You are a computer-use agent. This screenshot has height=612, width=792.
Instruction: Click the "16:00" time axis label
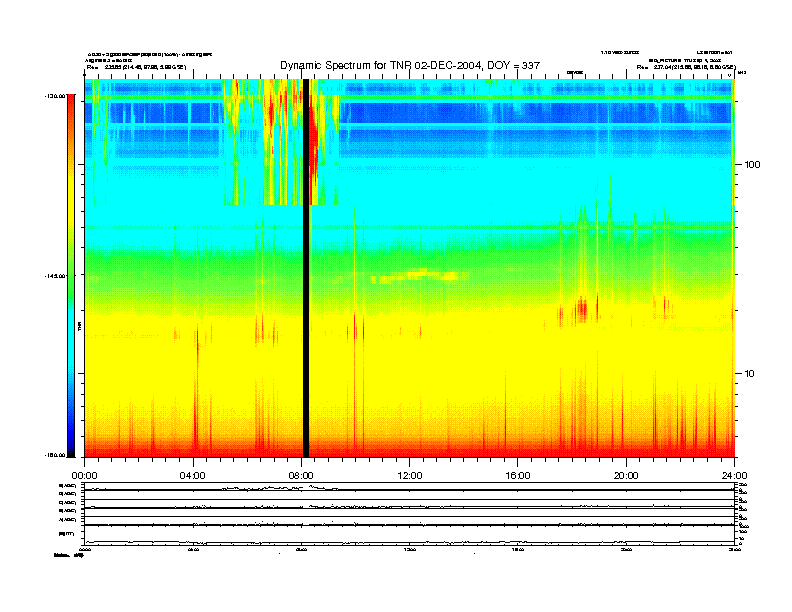coord(518,476)
